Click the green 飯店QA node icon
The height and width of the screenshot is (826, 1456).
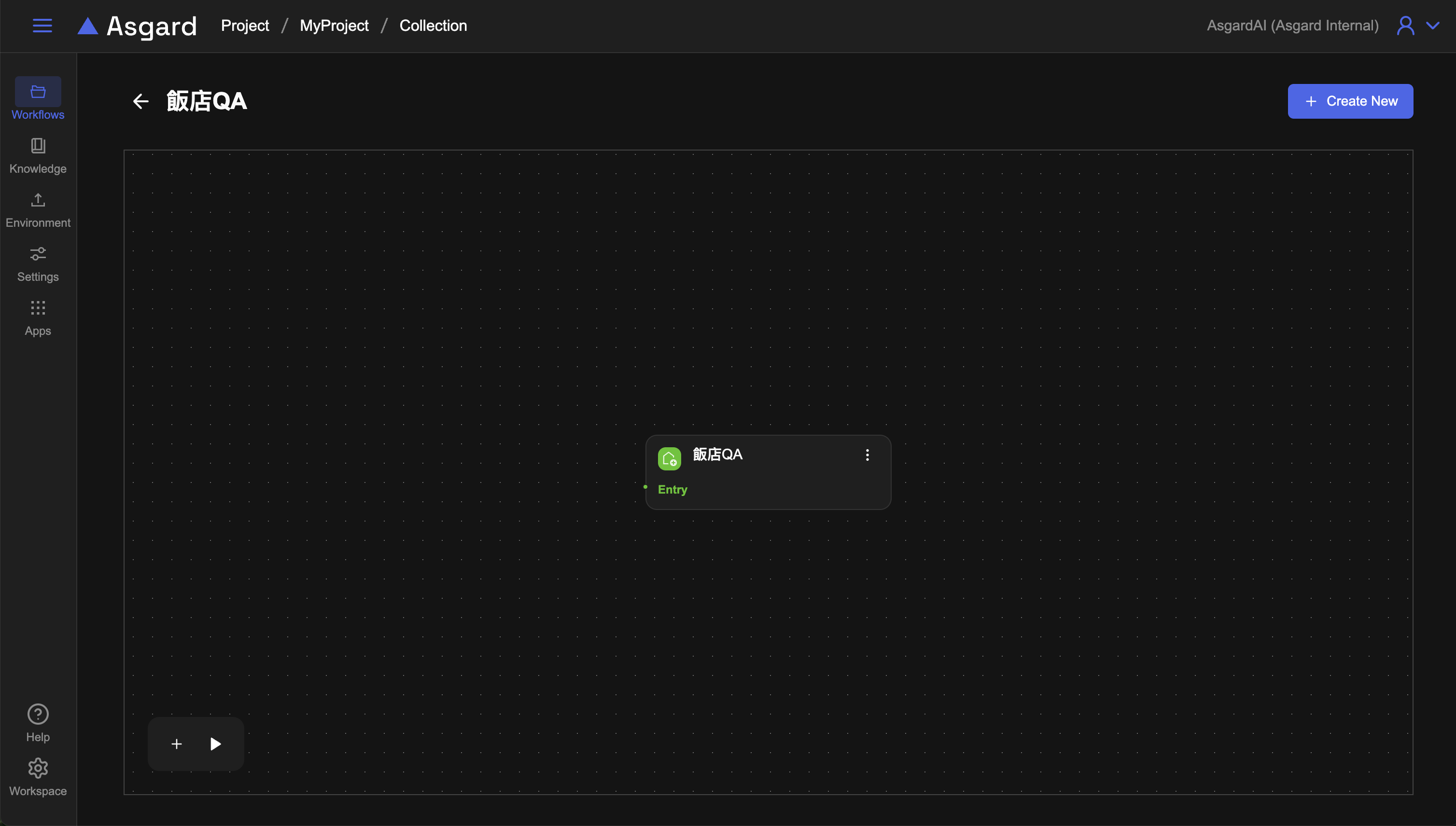pos(669,458)
